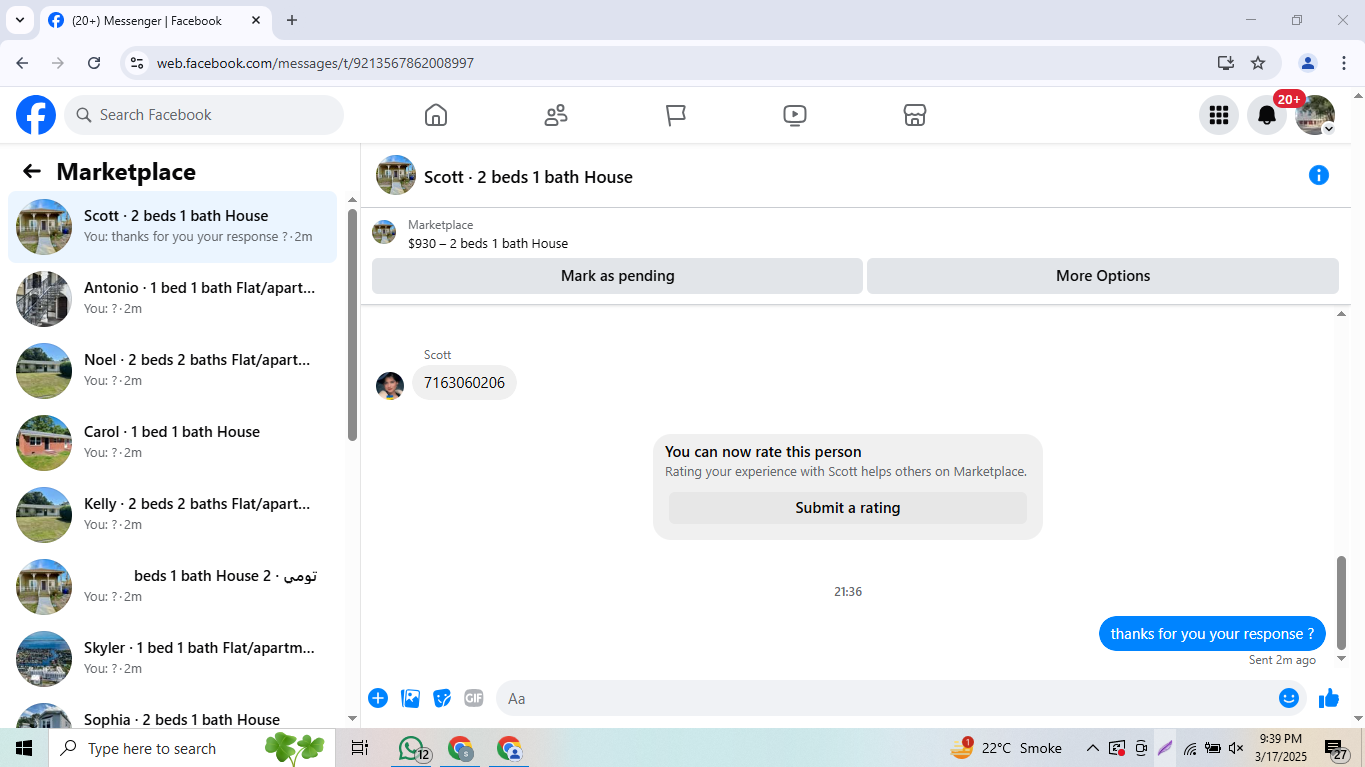
Task: Open Sophia 2 beds 1 bath House chat
Action: click(172, 714)
